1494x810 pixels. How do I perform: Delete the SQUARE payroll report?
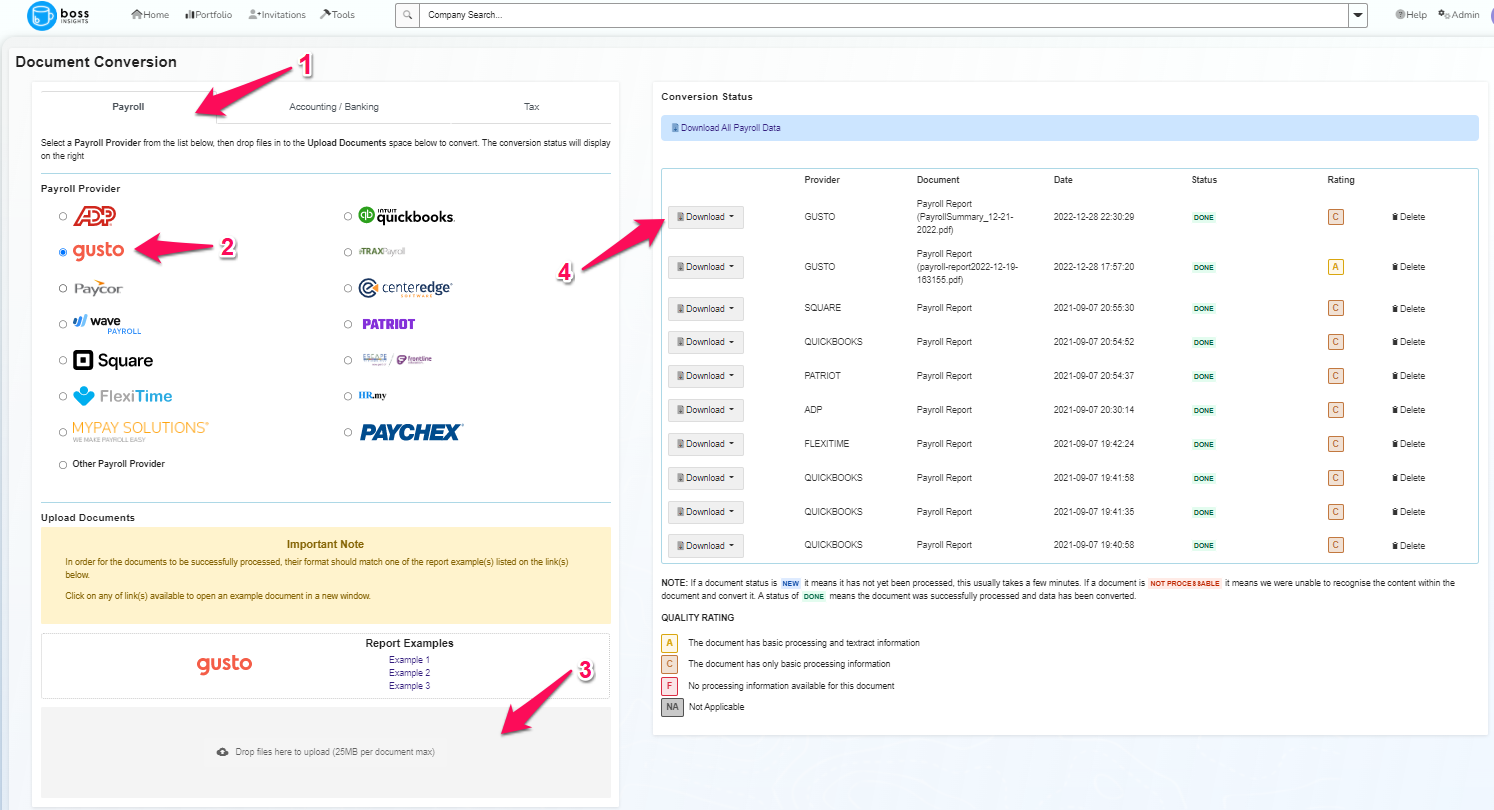(1408, 309)
